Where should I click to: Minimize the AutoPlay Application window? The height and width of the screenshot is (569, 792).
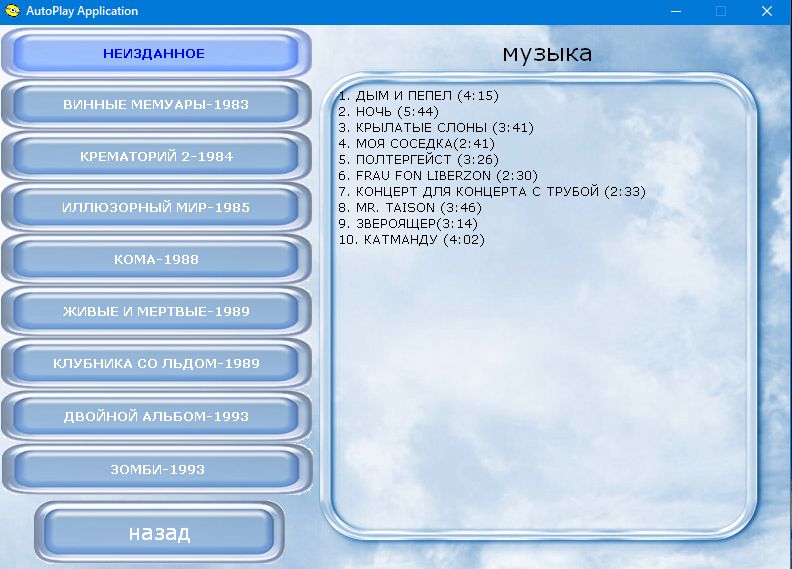click(x=676, y=11)
